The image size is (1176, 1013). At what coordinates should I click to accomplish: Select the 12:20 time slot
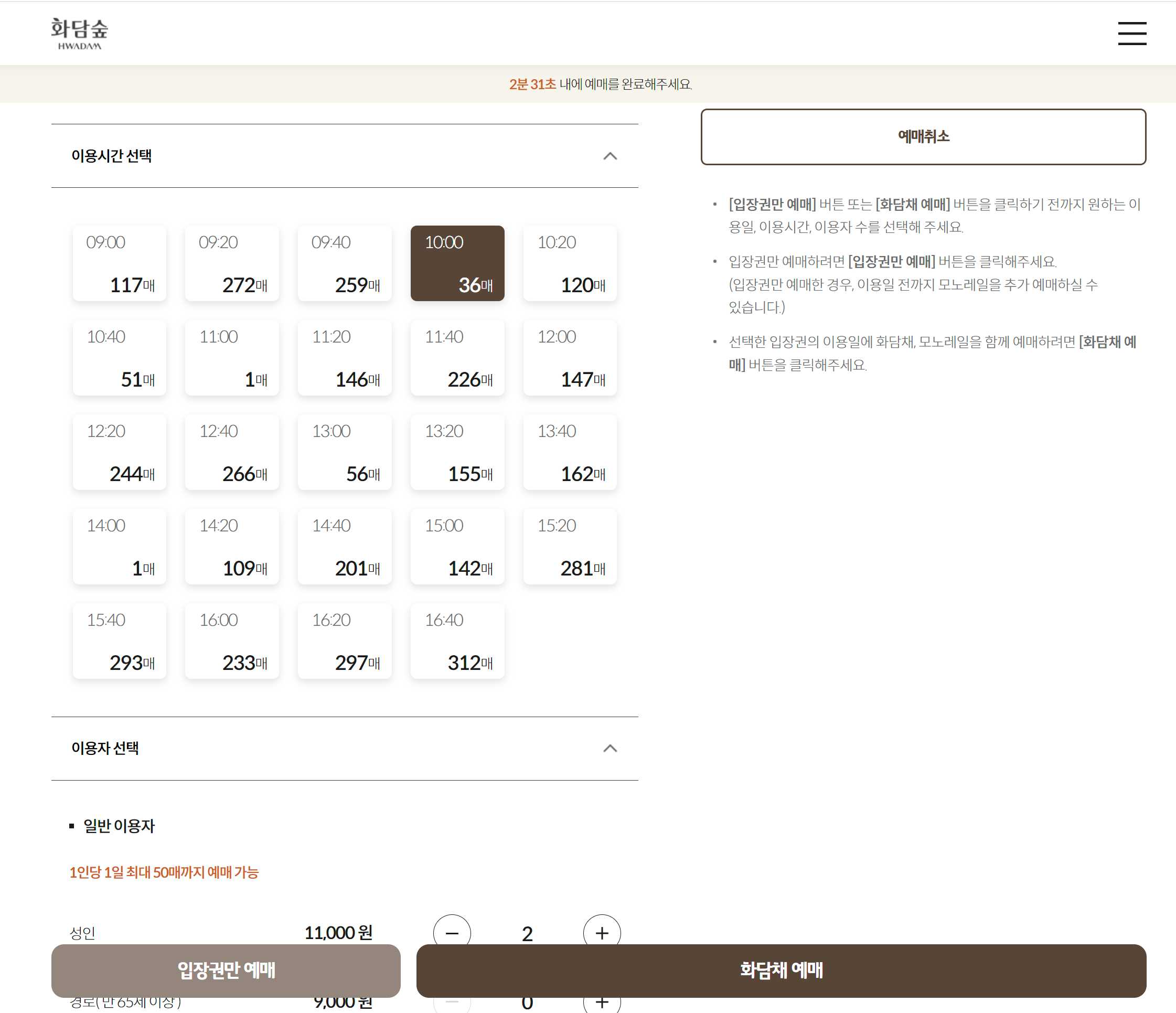119,452
